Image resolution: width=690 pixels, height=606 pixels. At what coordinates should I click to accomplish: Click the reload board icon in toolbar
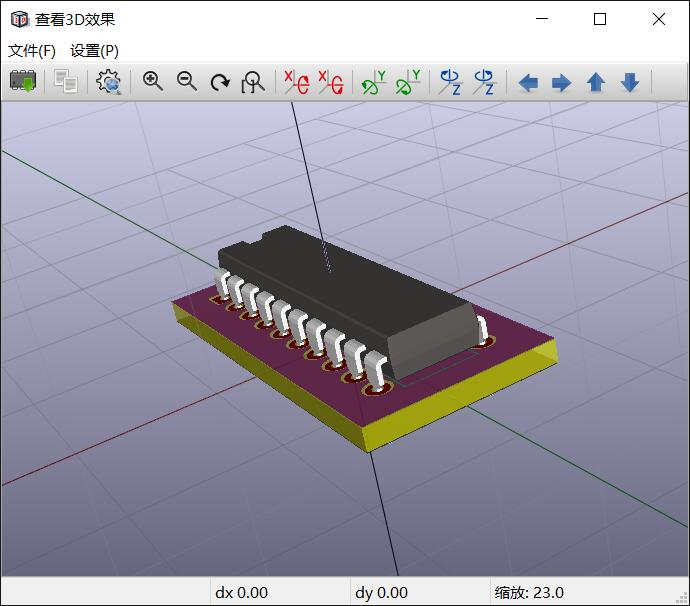coord(23,81)
